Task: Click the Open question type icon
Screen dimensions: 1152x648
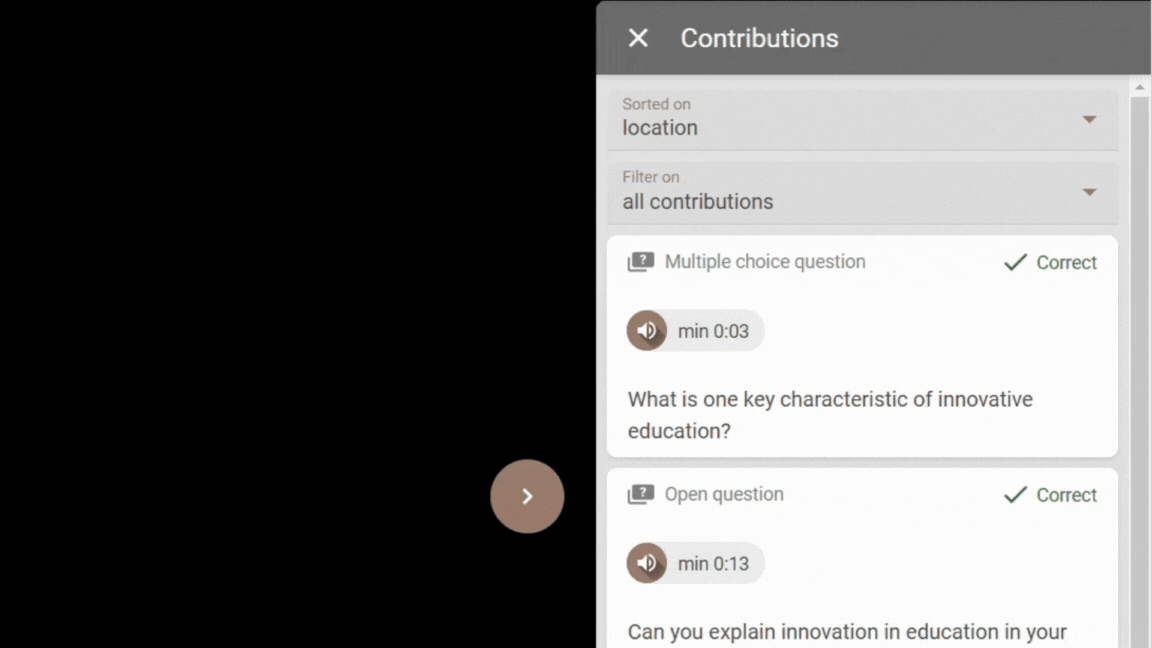Action: [x=641, y=494]
